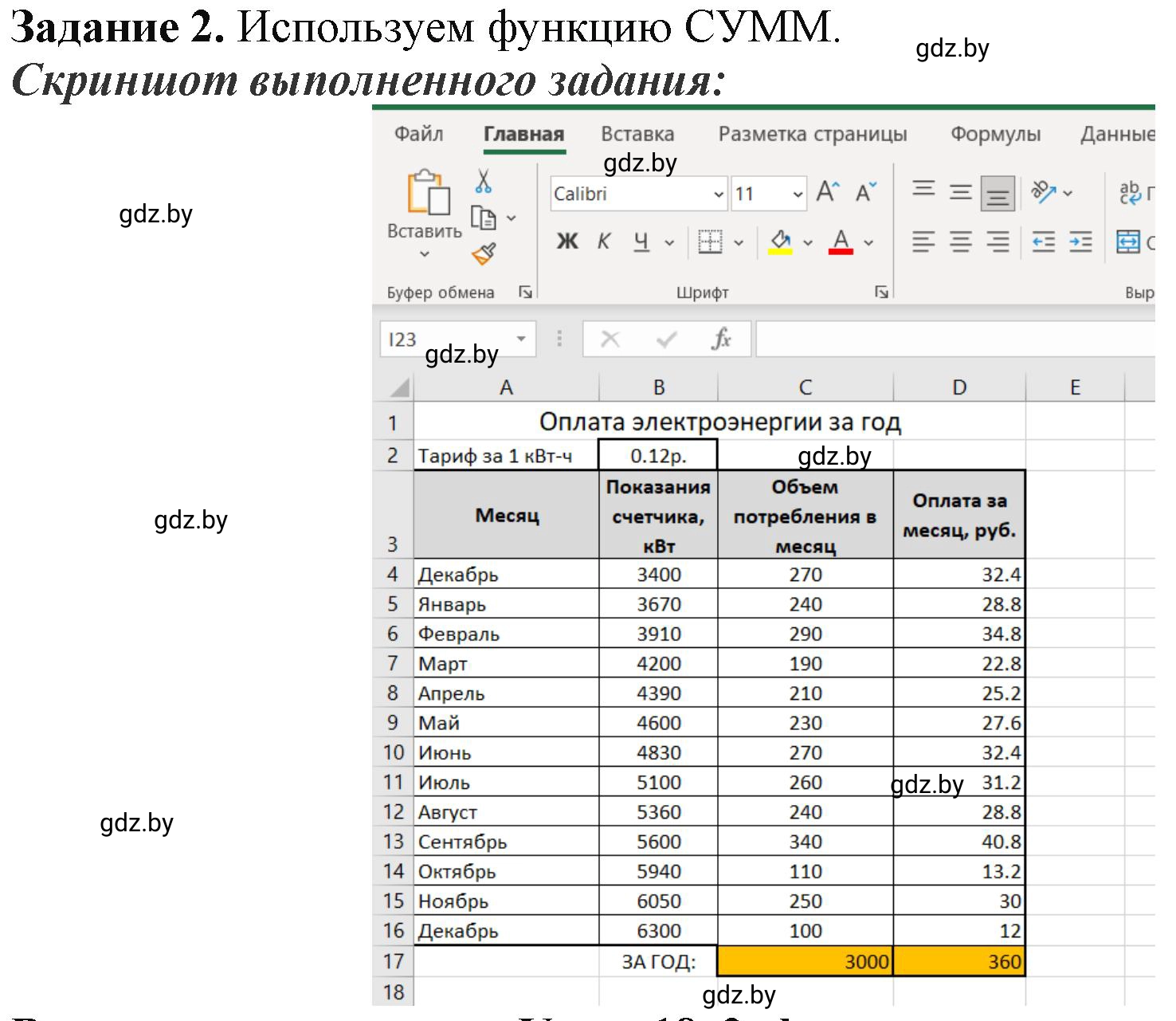
Task: Open the orientation dropdown arrow
Action: coord(1068,193)
